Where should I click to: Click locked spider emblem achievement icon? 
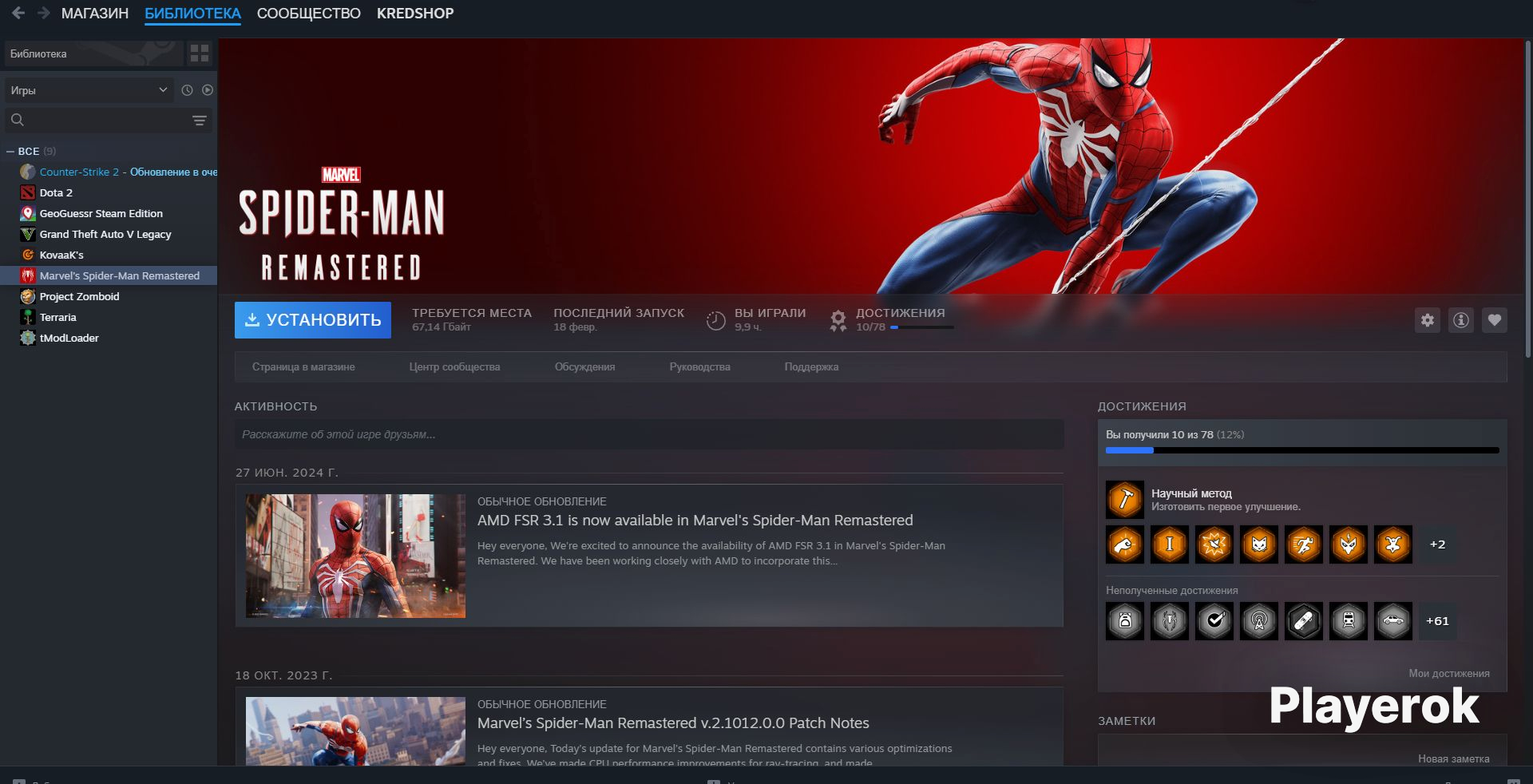pos(1170,621)
